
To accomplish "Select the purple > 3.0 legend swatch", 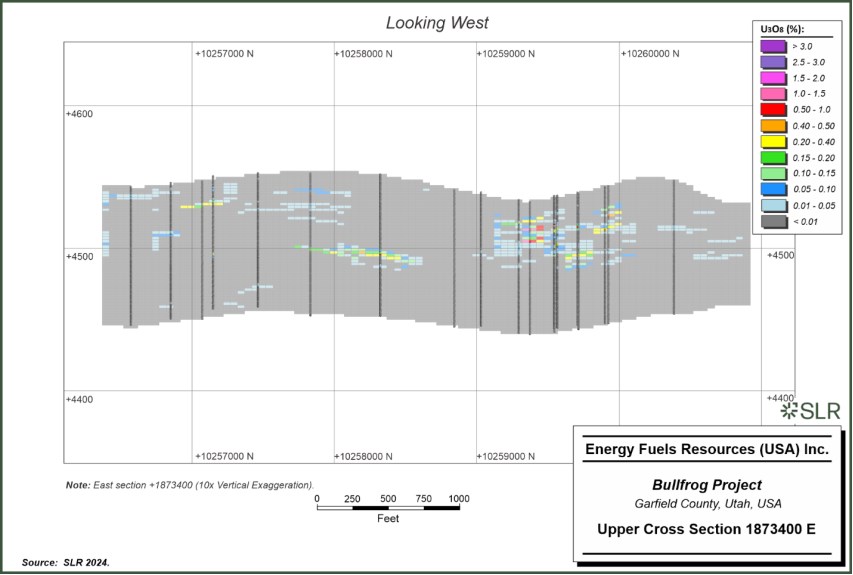I will 772,46.
